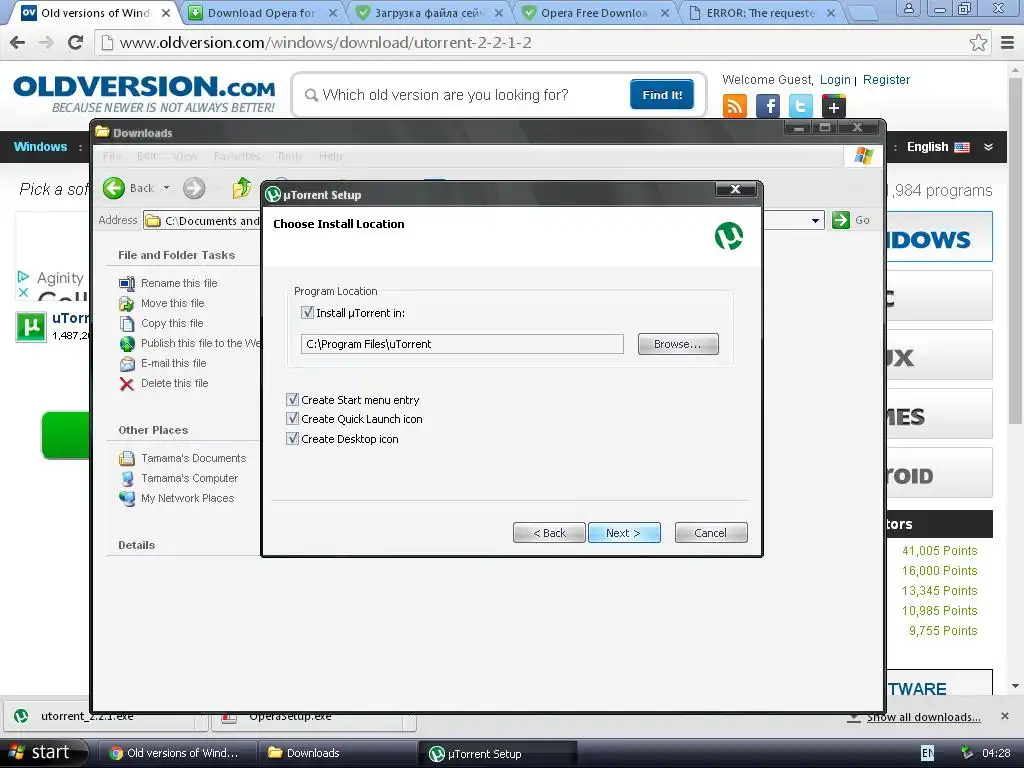Tick the Install µTorrent in checkbox
Viewport: 1024px width, 768px height.
tap(308, 313)
